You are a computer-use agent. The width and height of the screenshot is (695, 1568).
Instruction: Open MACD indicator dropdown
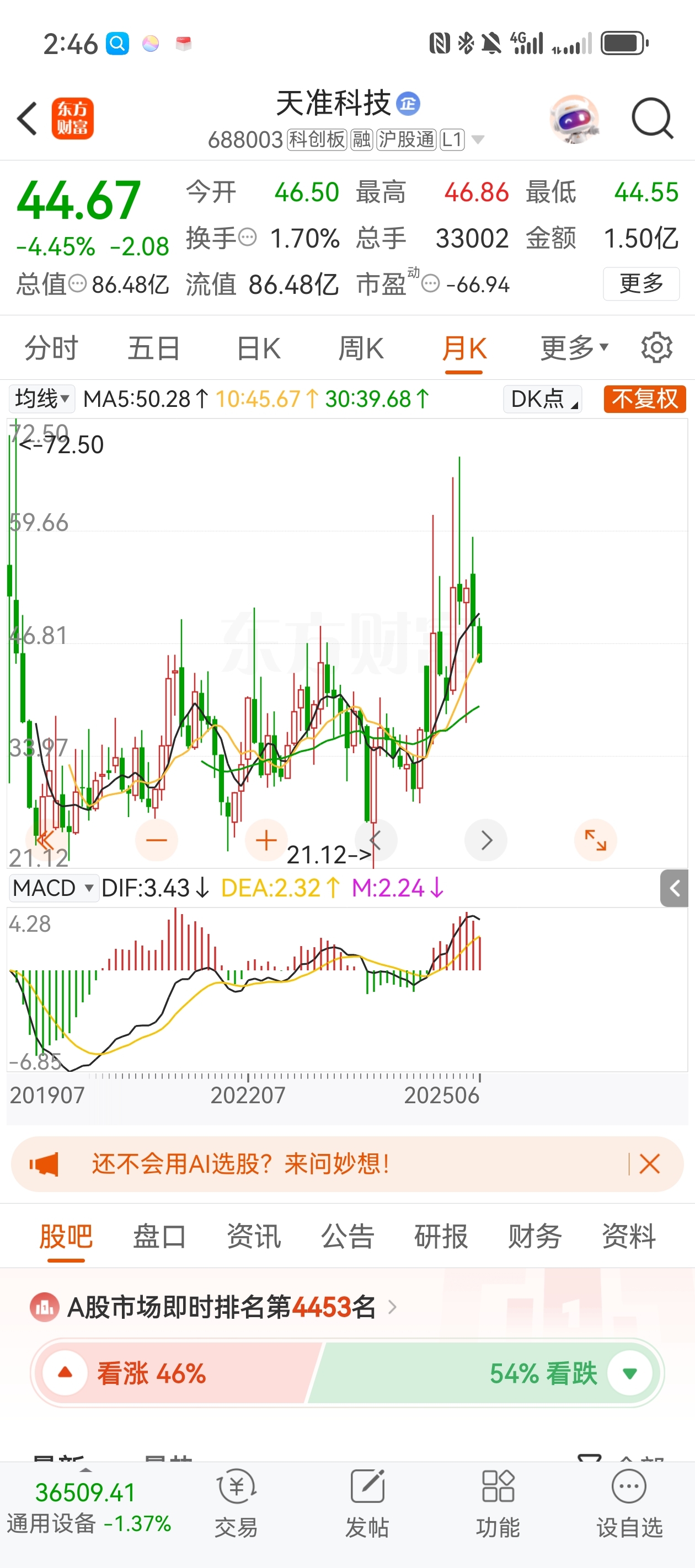point(53,888)
